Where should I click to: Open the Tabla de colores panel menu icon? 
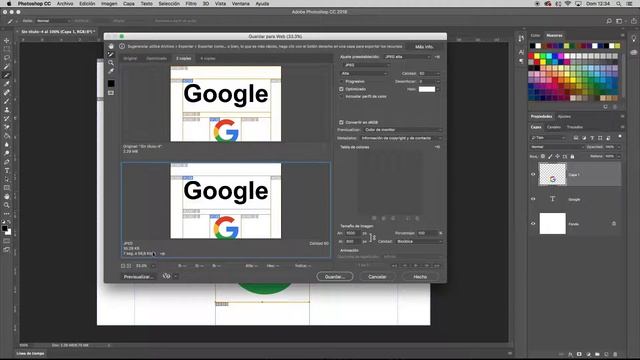[x=437, y=147]
